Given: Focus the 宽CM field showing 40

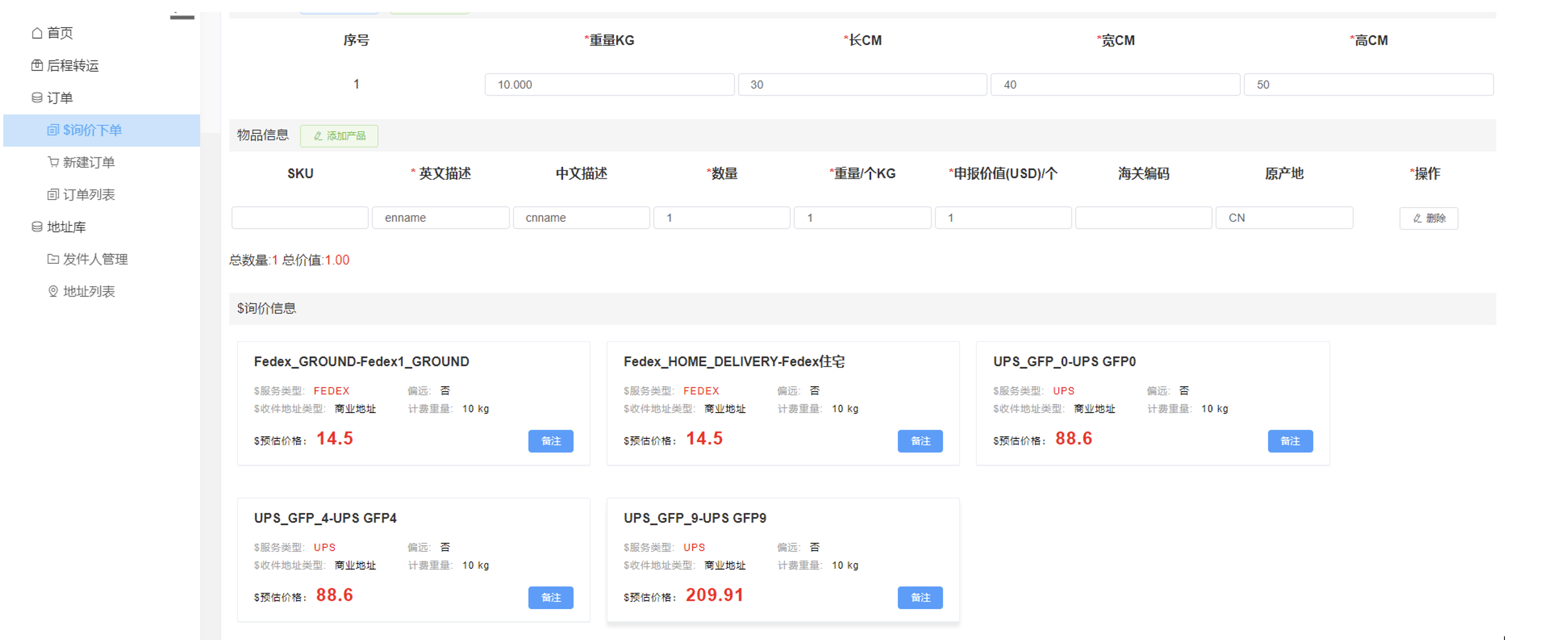Looking at the screenshot, I should click(x=1115, y=85).
